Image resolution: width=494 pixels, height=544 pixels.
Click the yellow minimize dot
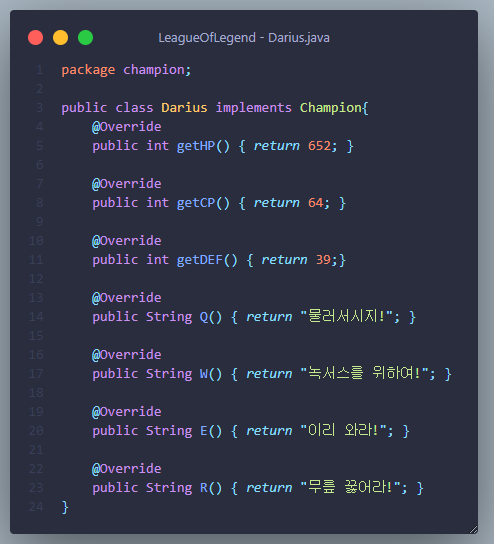60,37
